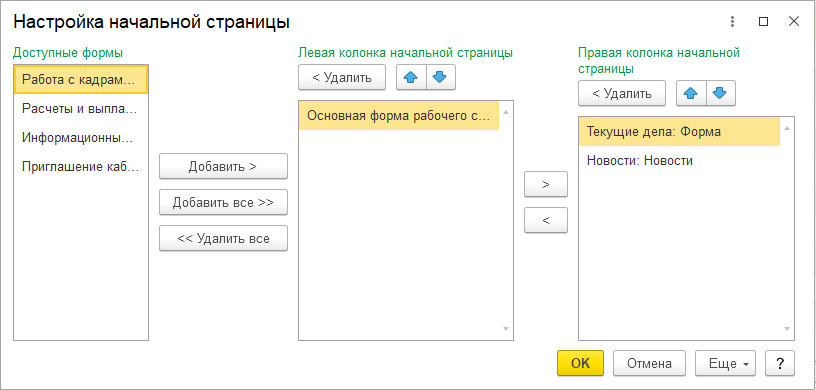
Task: Move form to right column with > button
Action: tap(546, 184)
